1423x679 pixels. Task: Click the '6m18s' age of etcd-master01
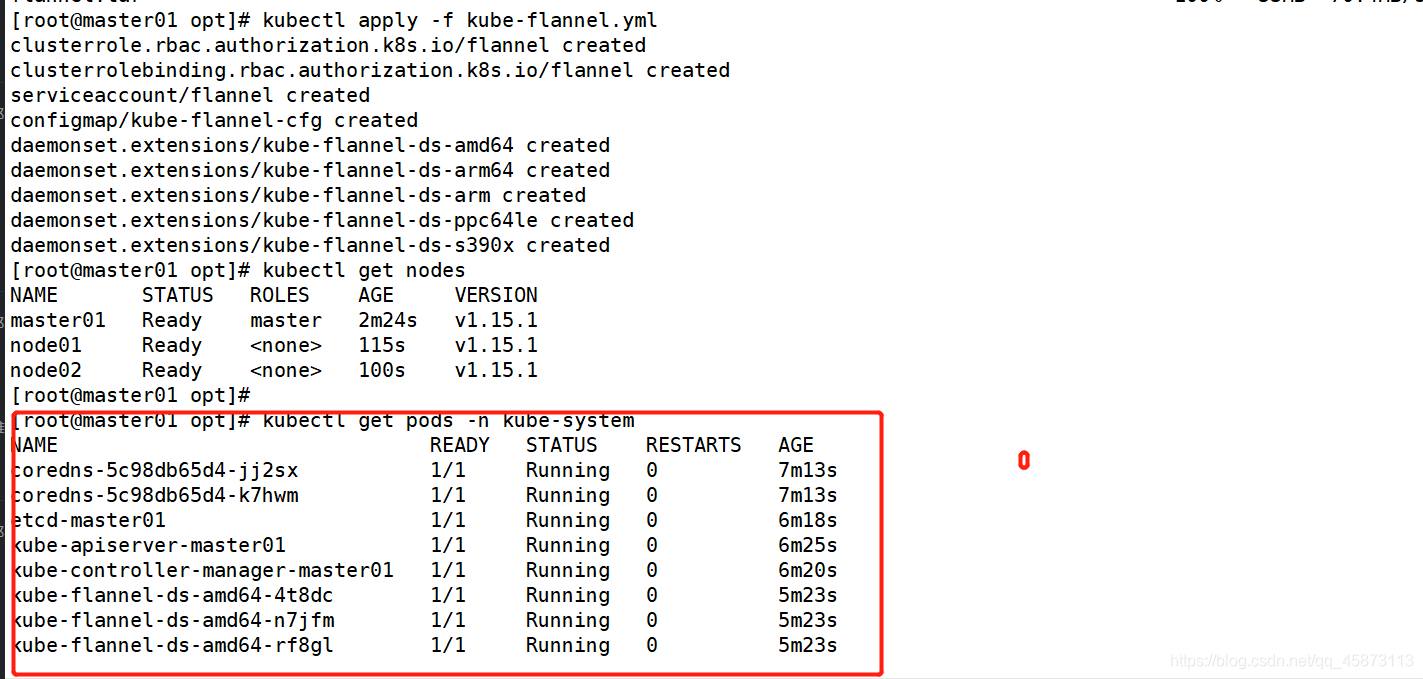808,520
